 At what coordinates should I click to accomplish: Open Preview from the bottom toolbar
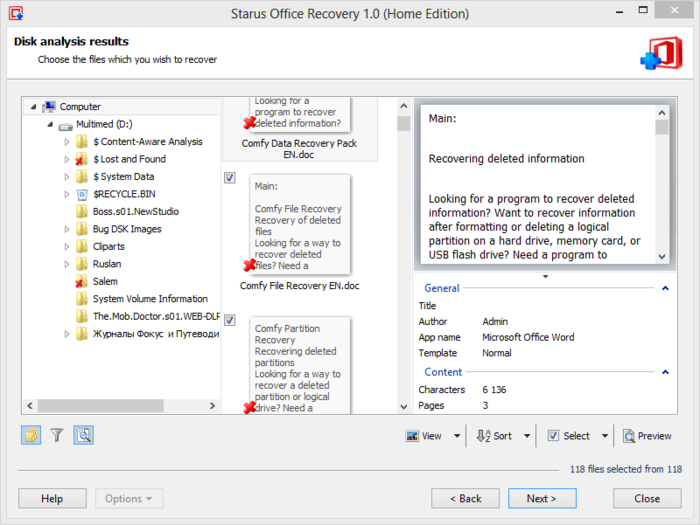click(646, 436)
